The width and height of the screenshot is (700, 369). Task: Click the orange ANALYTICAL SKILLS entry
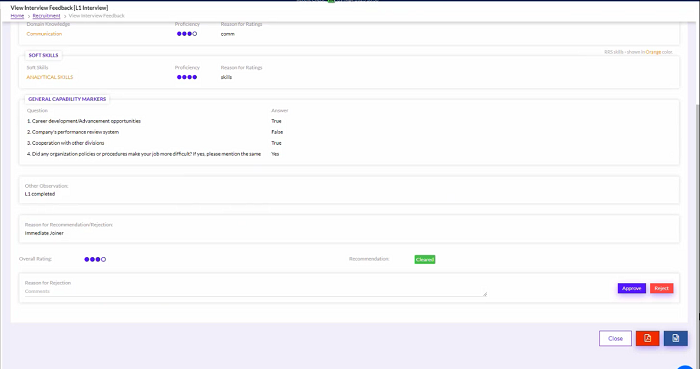50,77
